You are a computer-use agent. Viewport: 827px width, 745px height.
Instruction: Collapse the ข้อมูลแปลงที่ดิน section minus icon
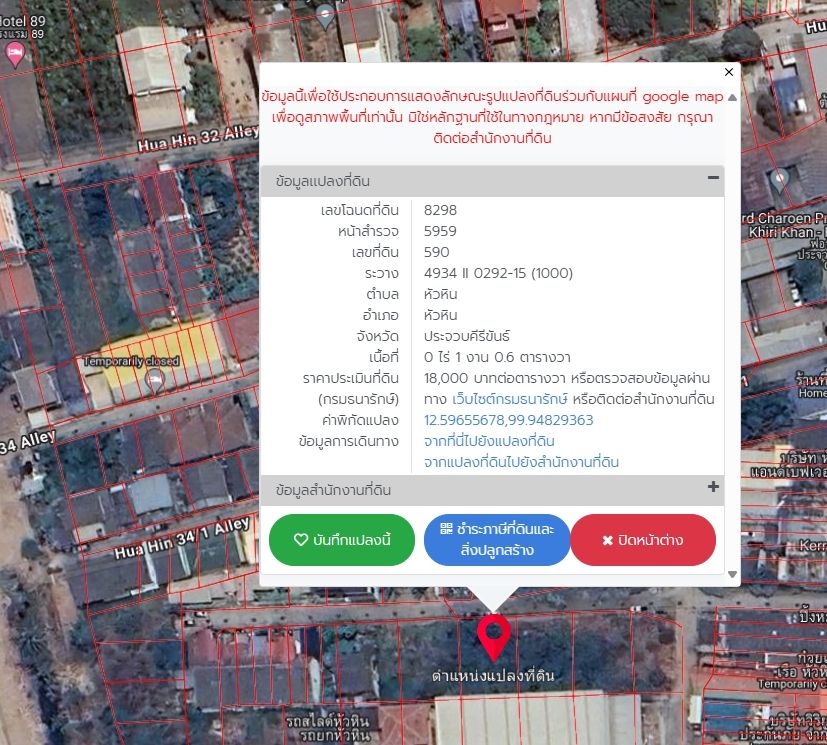click(x=713, y=178)
